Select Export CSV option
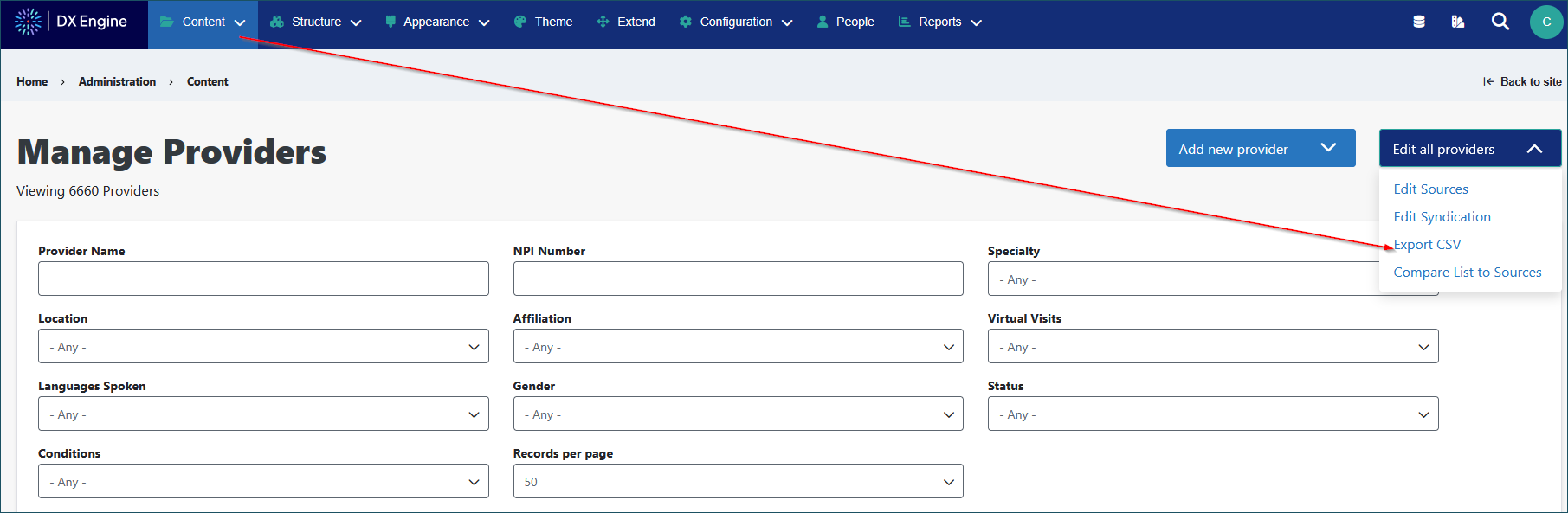Screen dimensions: 1568x513 pos(1427,244)
